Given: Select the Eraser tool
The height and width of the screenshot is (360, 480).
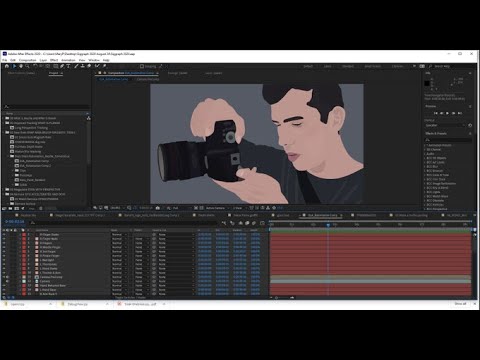Looking at the screenshot, I should point(89,66).
